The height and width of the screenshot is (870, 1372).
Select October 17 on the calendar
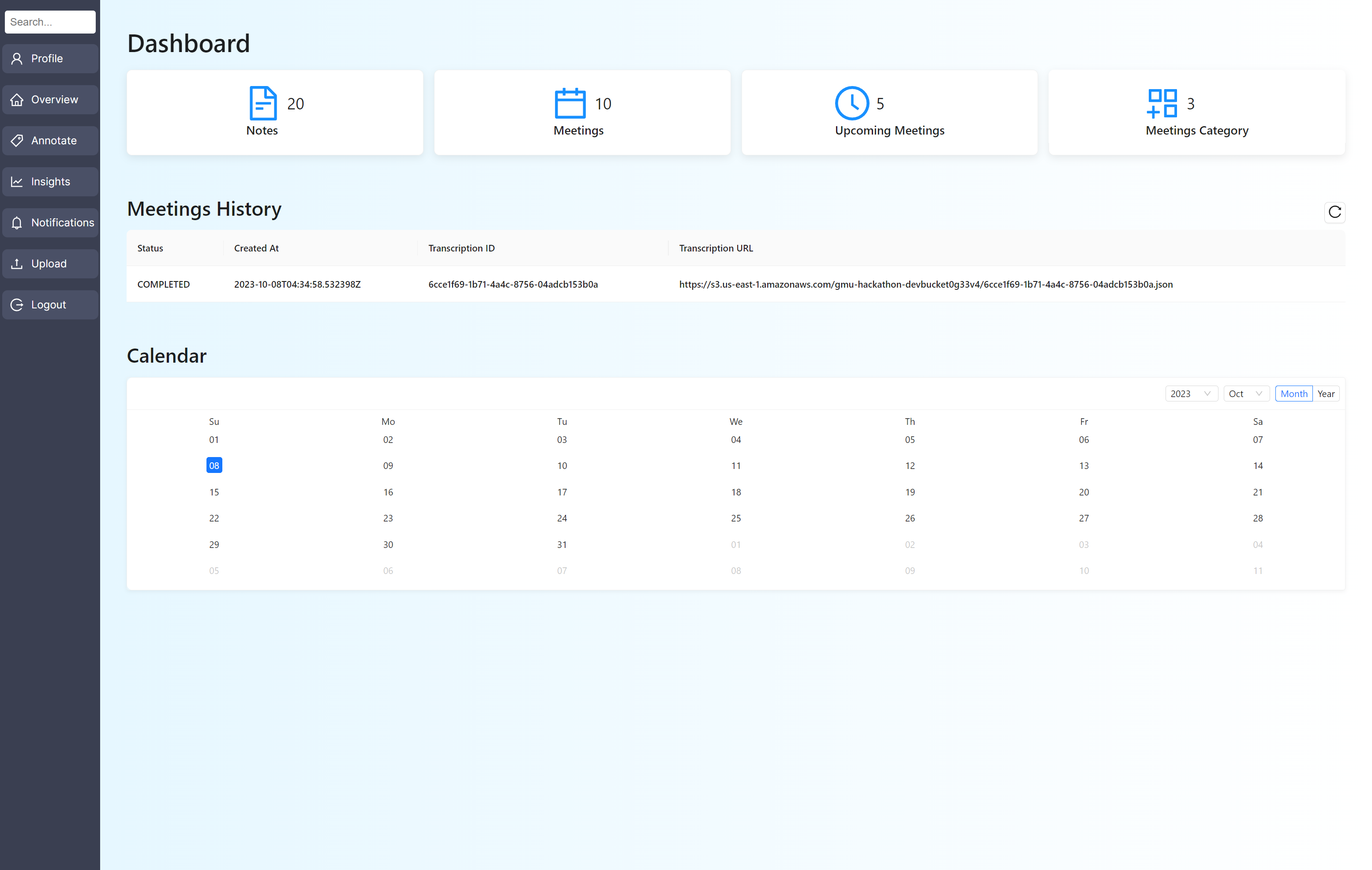tap(562, 491)
